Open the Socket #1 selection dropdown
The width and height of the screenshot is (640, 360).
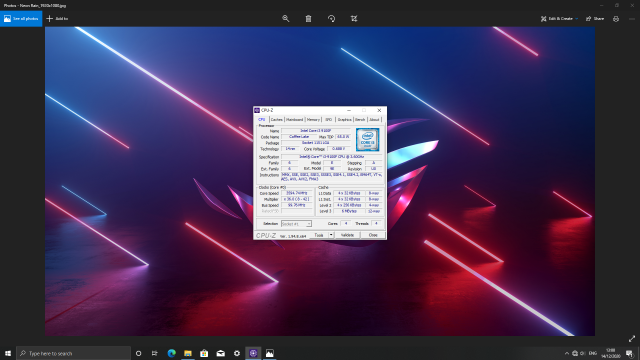[x=296, y=224]
